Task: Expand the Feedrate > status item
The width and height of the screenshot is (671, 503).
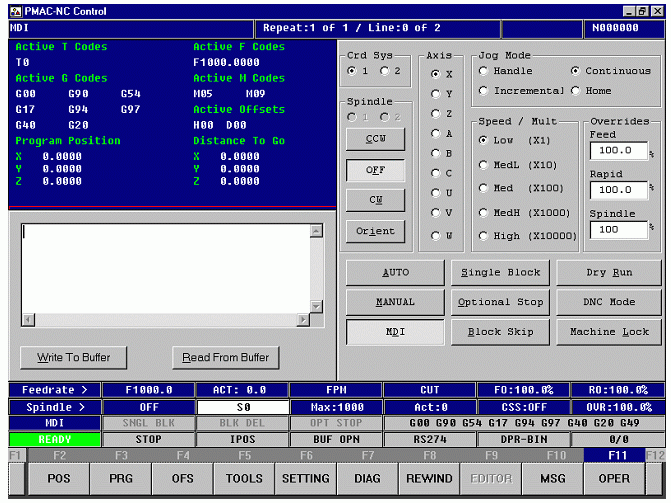Action: 55,390
